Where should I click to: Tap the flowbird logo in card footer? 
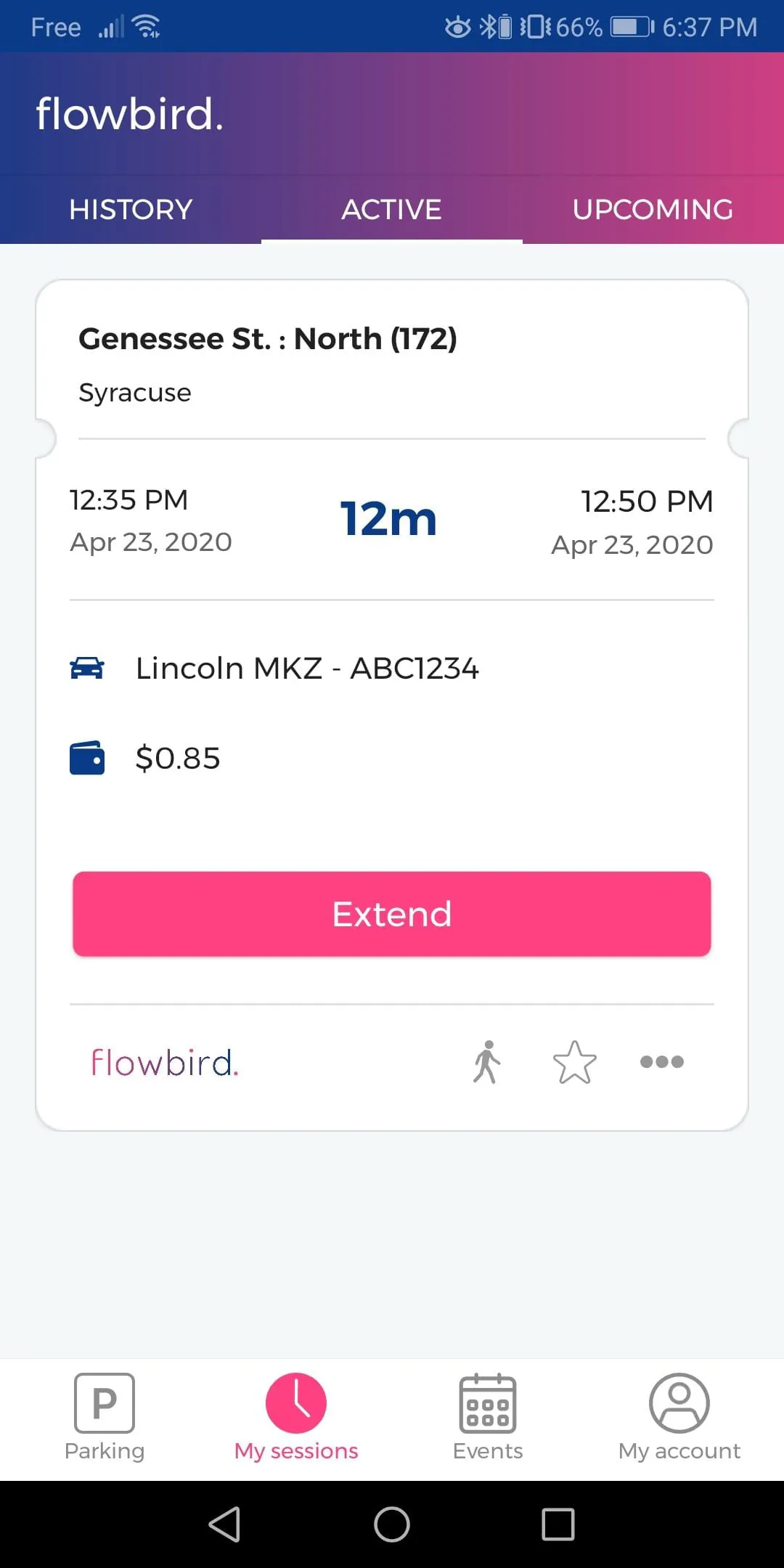coord(165,1063)
